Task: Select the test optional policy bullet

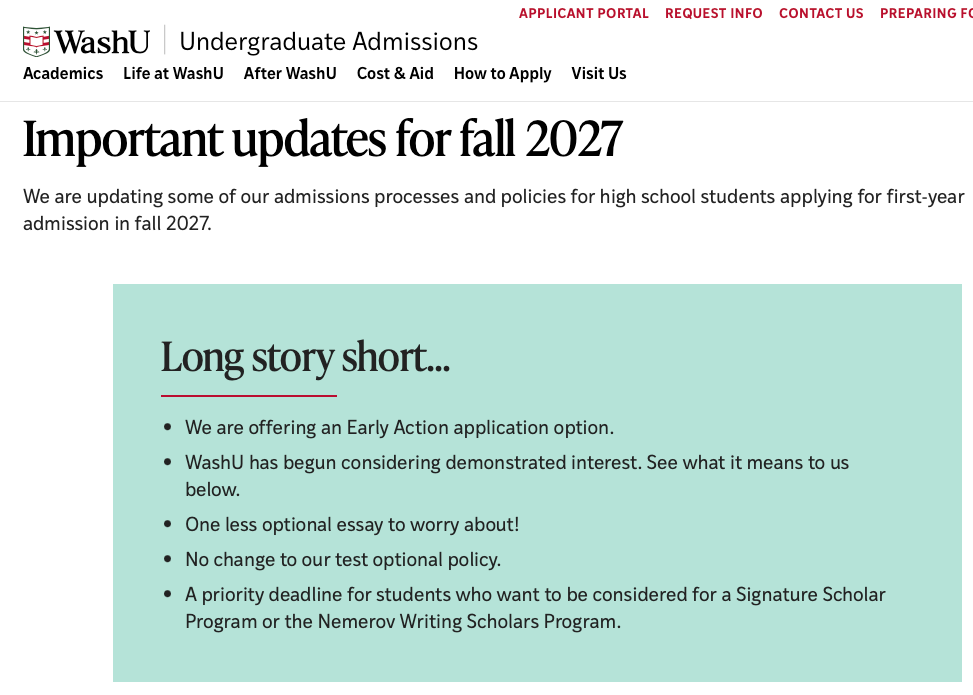Action: [x=343, y=559]
